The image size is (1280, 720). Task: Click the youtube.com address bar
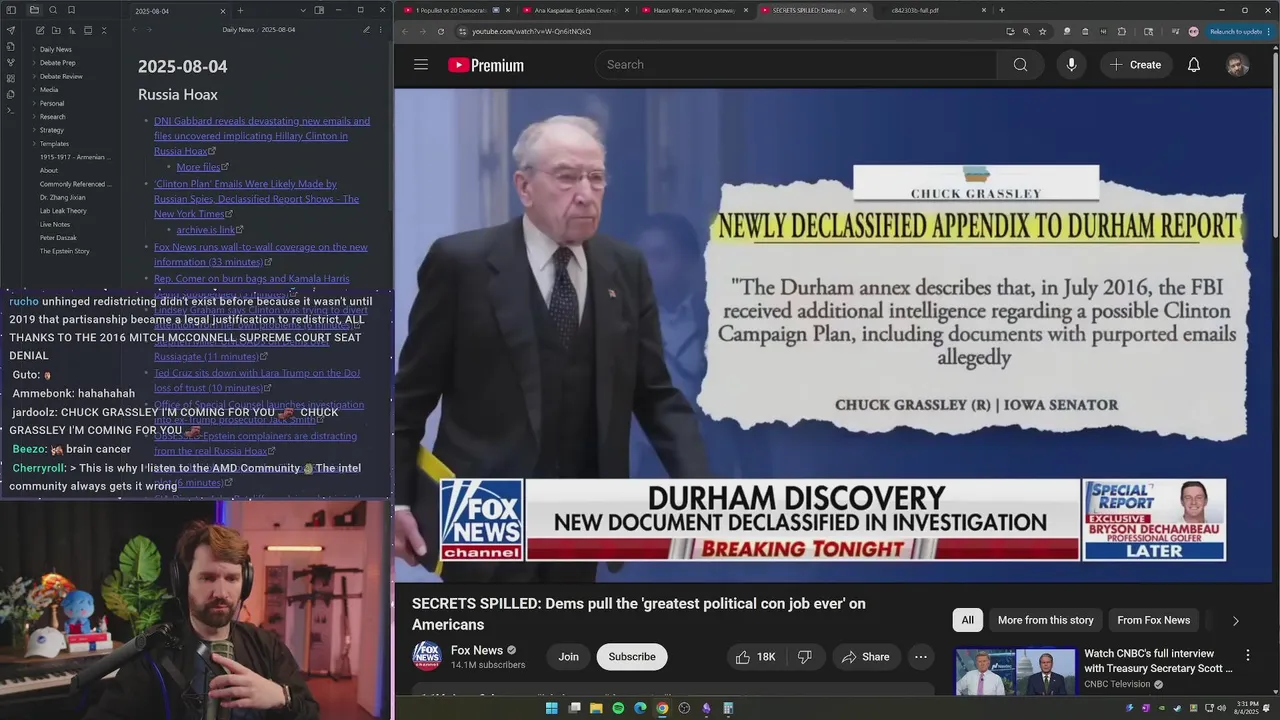[730, 31]
